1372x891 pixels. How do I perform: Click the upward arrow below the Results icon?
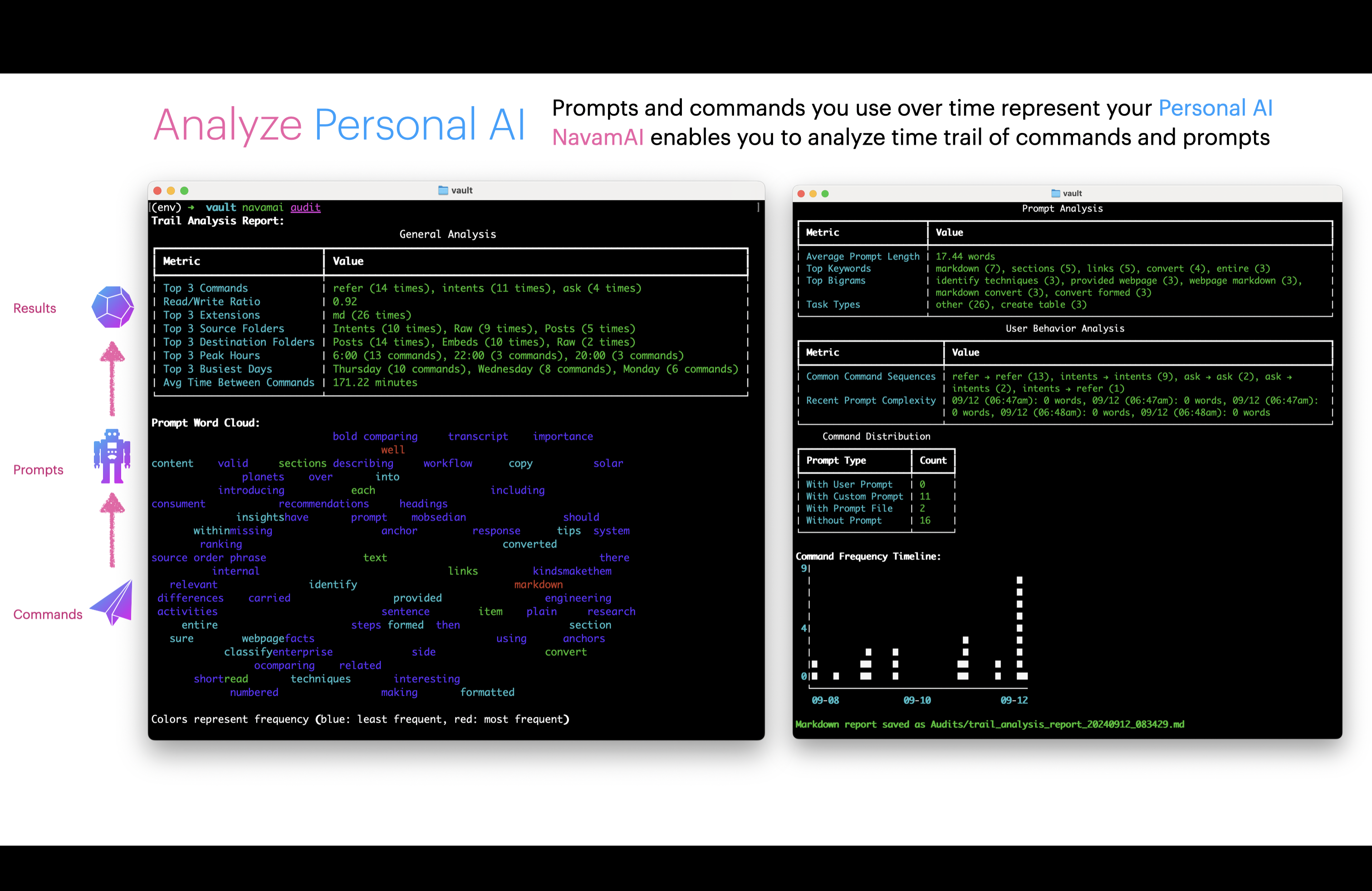tap(113, 377)
